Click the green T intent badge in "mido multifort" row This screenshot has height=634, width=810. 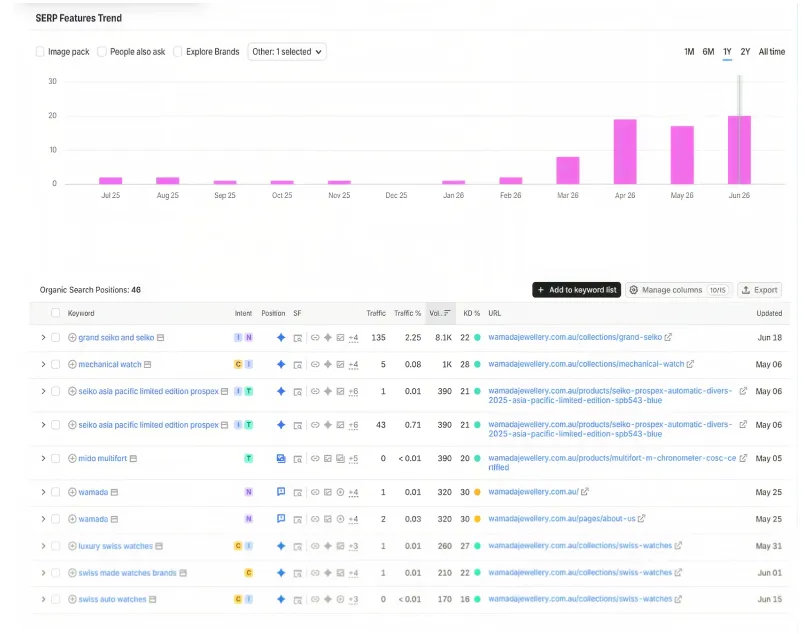click(x=248, y=458)
